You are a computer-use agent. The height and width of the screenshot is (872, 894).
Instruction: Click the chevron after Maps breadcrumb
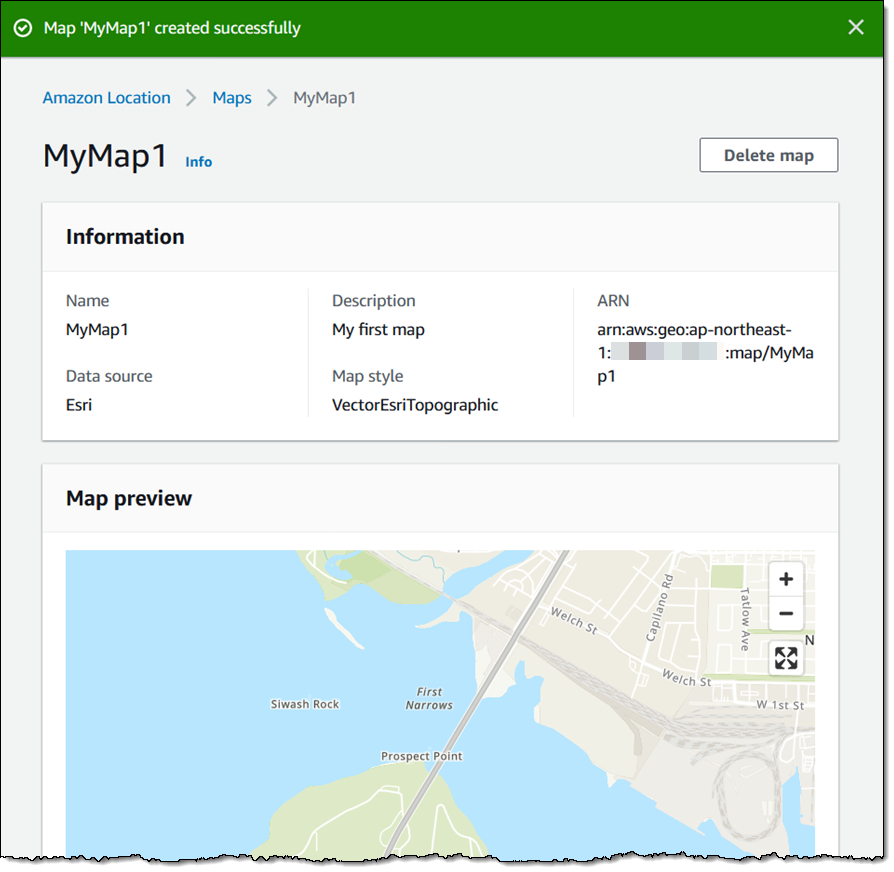pyautogui.click(x=272, y=98)
